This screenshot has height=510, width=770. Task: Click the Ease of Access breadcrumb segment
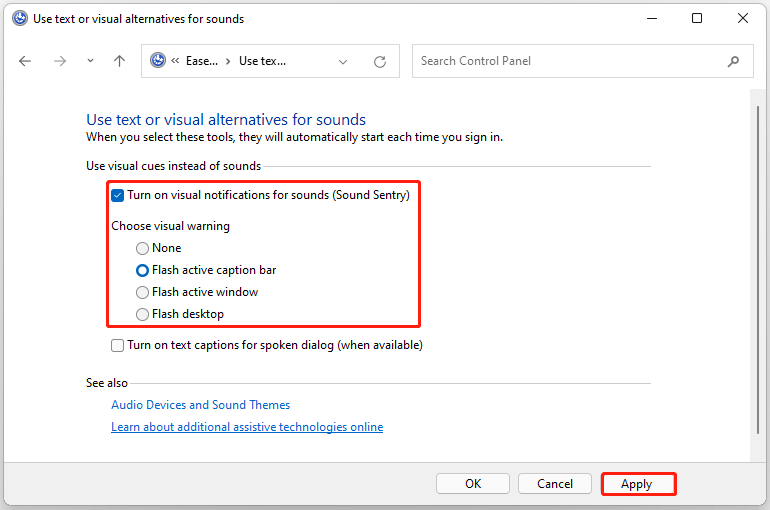pyautogui.click(x=201, y=61)
